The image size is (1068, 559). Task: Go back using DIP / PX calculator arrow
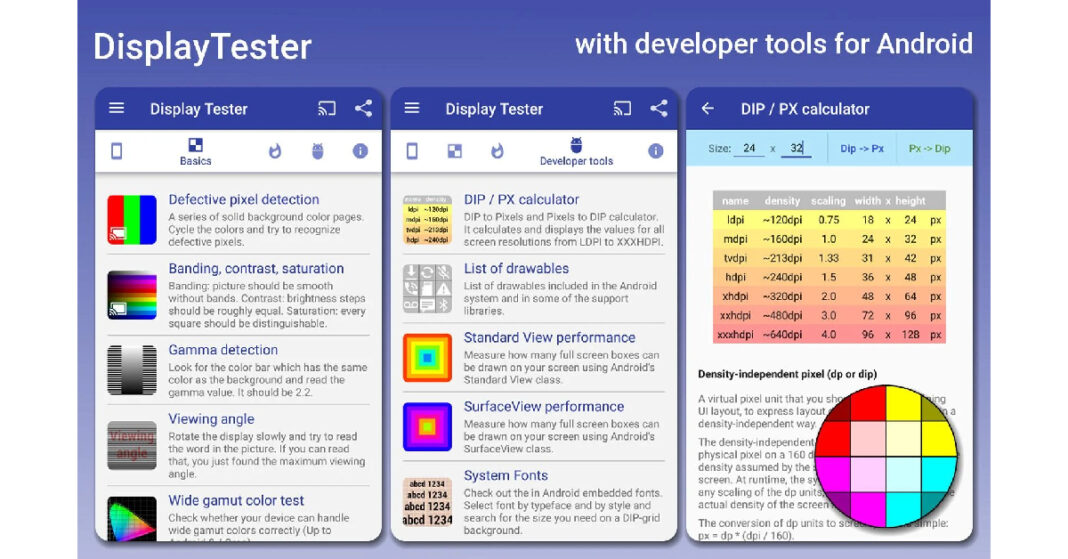[708, 109]
